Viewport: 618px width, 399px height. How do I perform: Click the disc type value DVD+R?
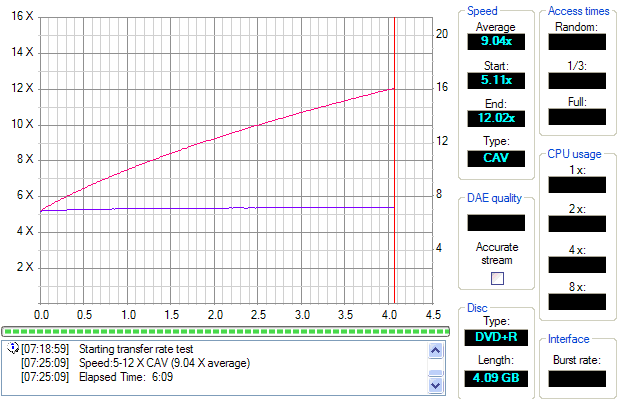point(496,337)
